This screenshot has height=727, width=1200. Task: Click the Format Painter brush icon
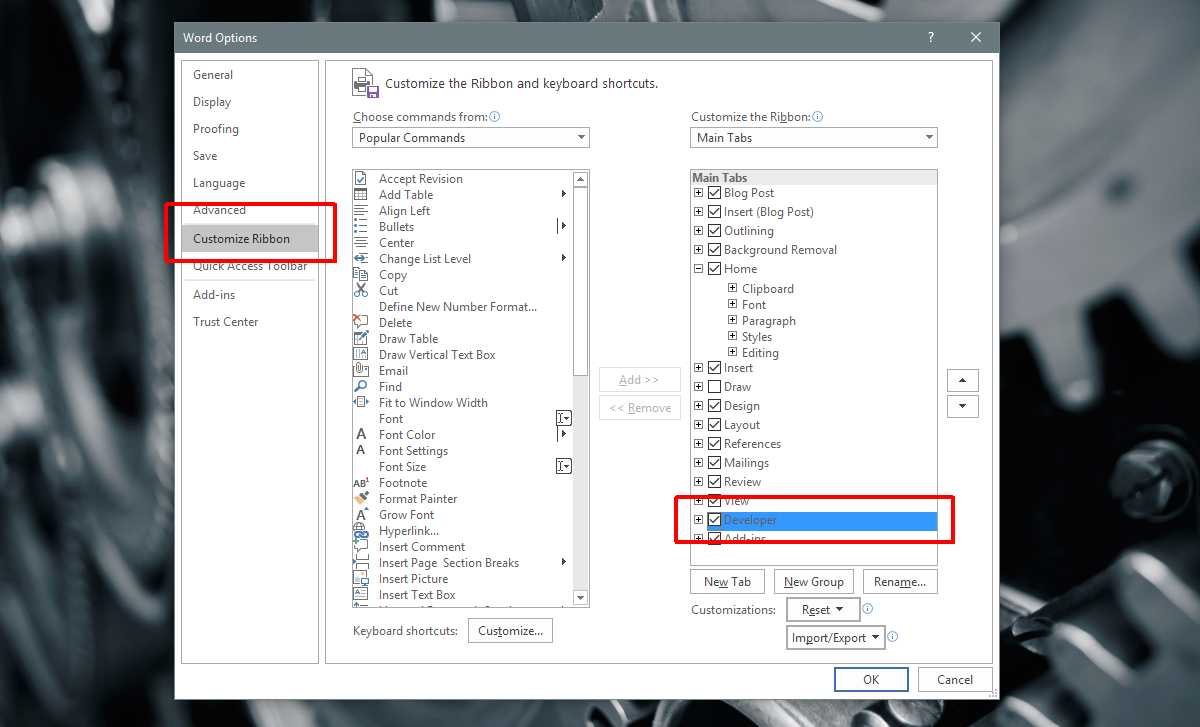pyautogui.click(x=361, y=499)
